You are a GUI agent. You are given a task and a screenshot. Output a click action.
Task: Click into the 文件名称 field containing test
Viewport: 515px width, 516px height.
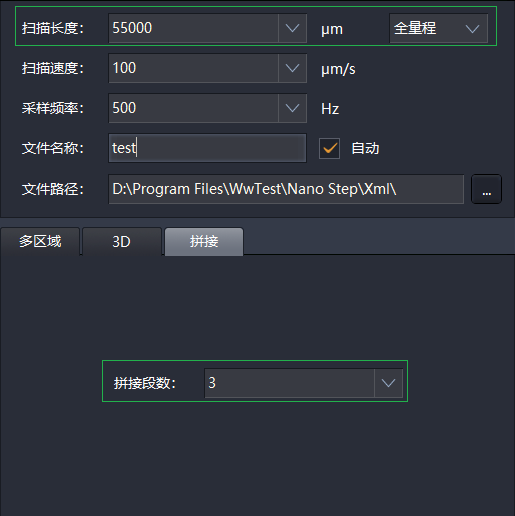tap(207, 148)
